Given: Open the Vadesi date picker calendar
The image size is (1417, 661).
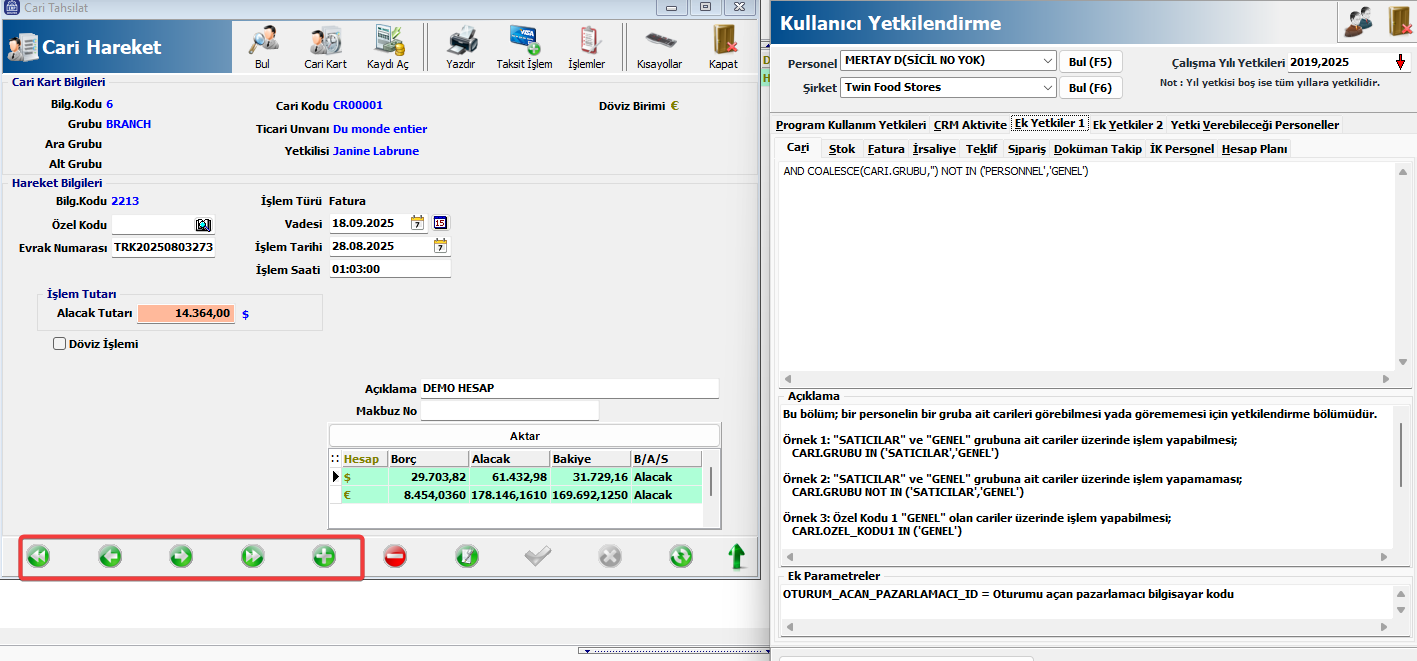Looking at the screenshot, I should coord(418,223).
